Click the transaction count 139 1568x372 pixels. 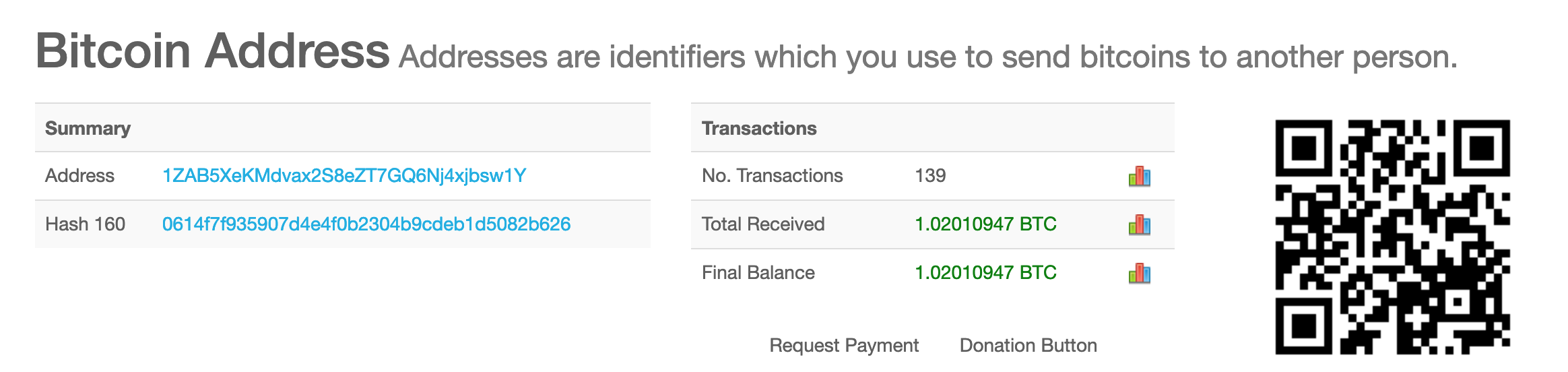930,176
